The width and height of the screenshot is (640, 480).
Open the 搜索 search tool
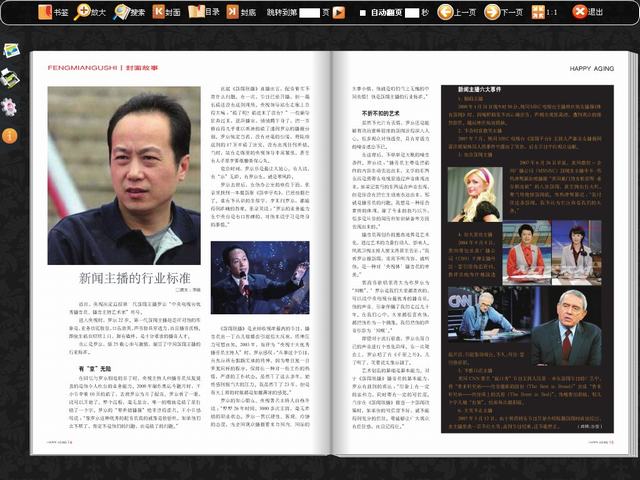129,12
